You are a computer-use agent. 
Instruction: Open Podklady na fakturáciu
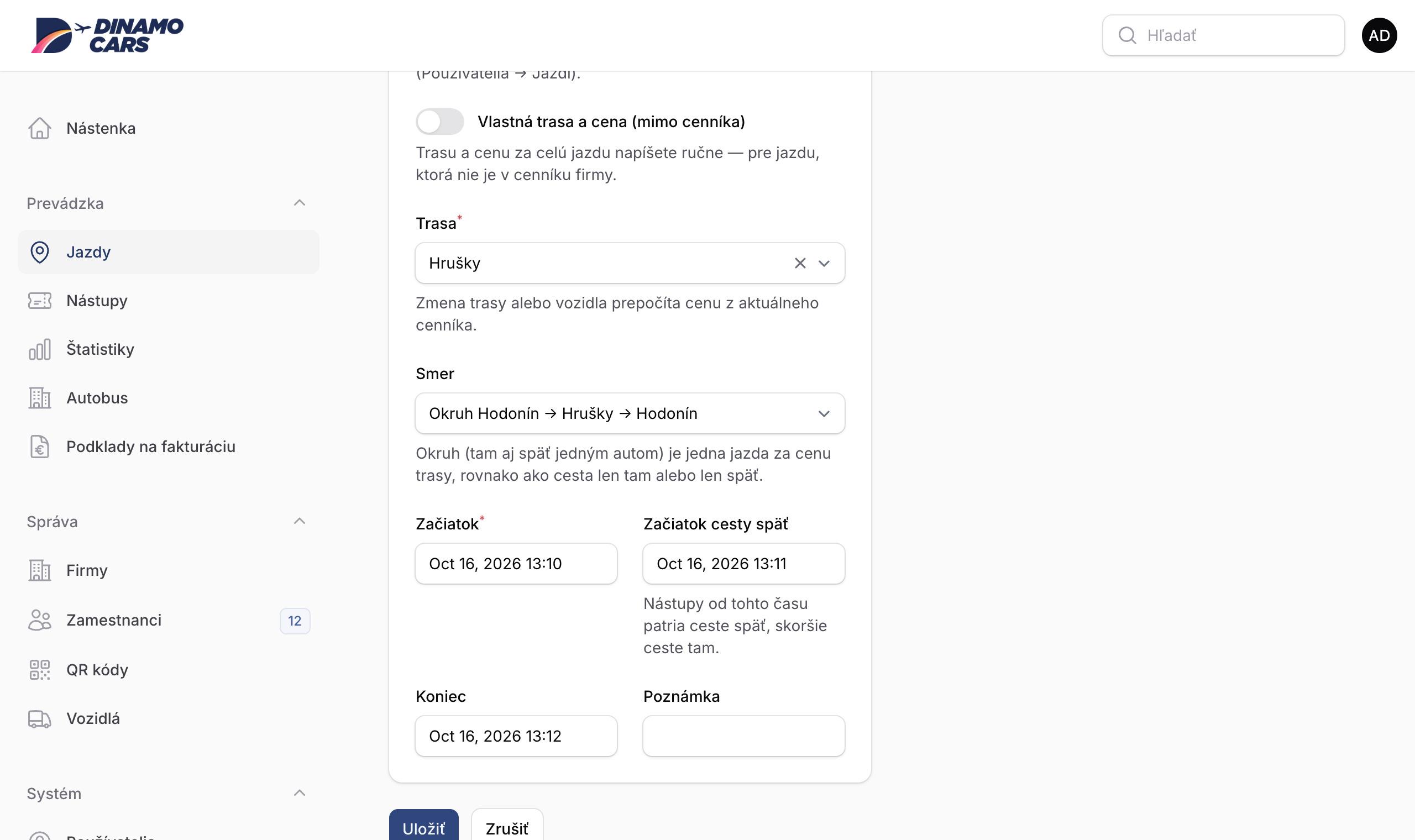[169, 447]
